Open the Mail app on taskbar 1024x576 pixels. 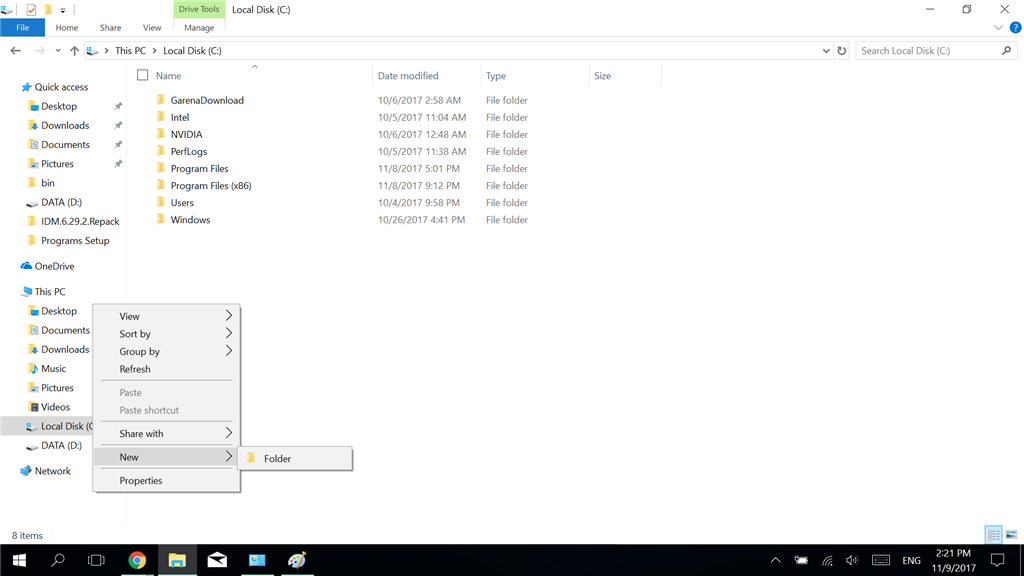point(217,560)
